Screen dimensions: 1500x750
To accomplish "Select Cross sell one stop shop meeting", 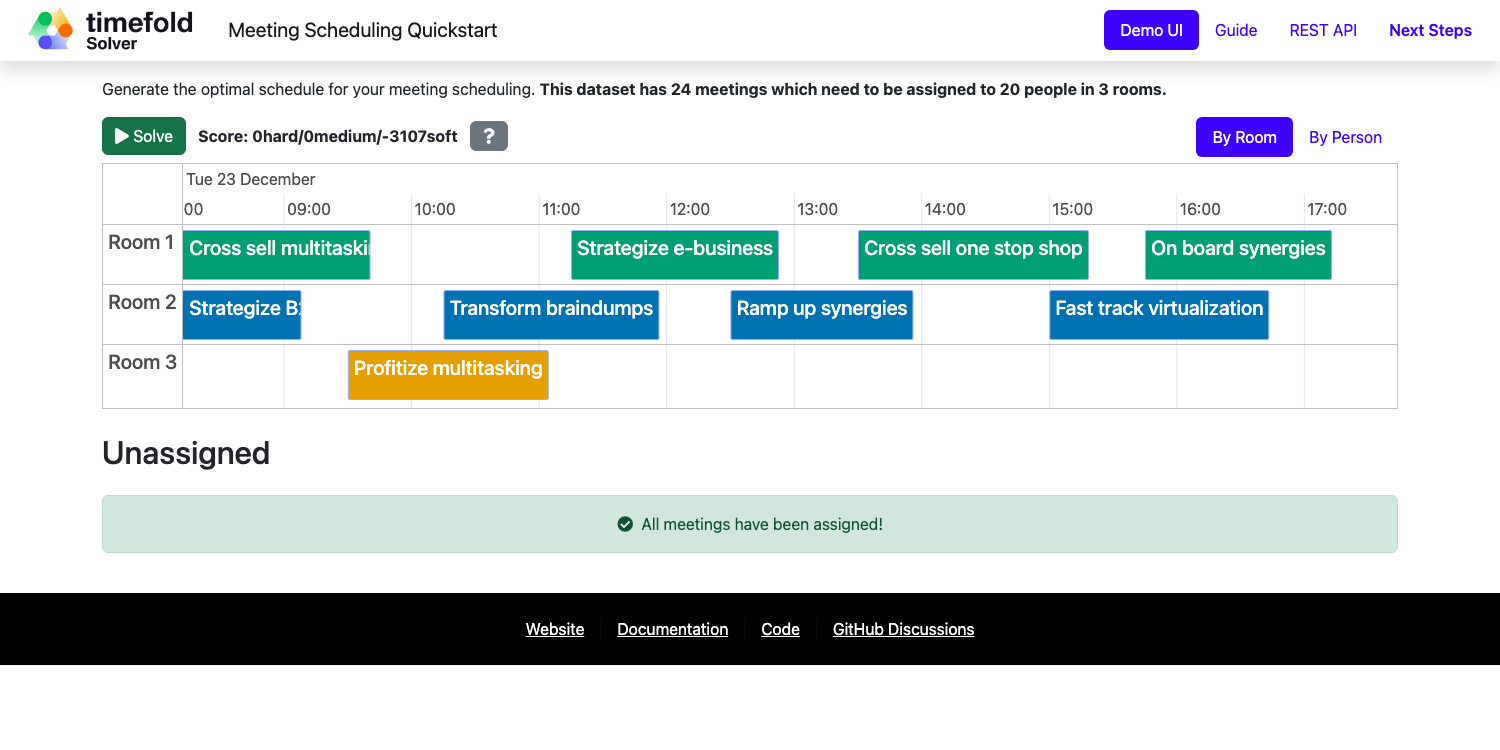I will coord(972,254).
